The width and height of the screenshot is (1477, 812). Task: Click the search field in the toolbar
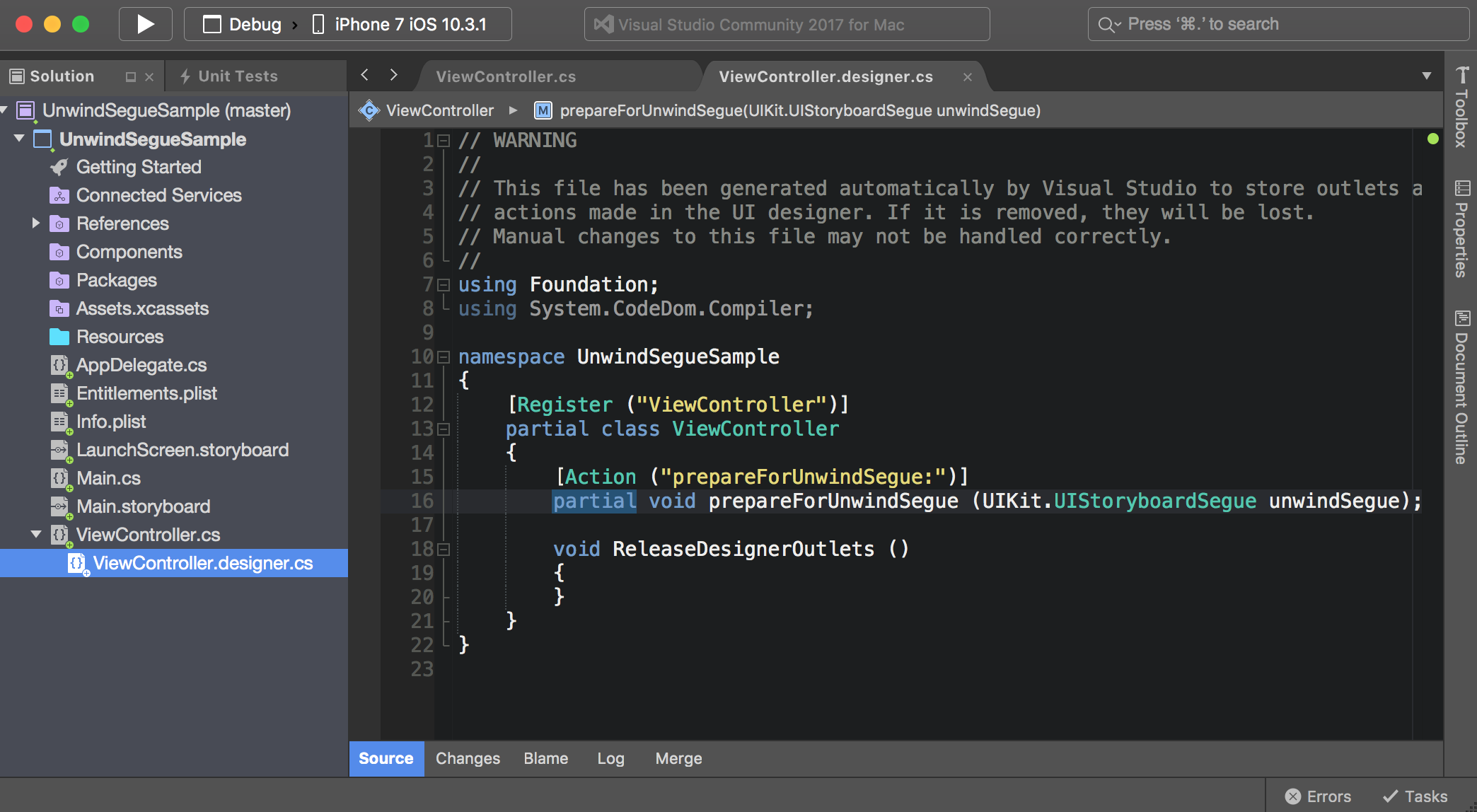pos(1278,25)
